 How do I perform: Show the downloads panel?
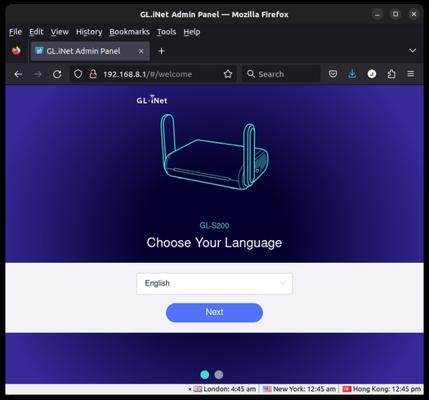pyautogui.click(x=352, y=74)
